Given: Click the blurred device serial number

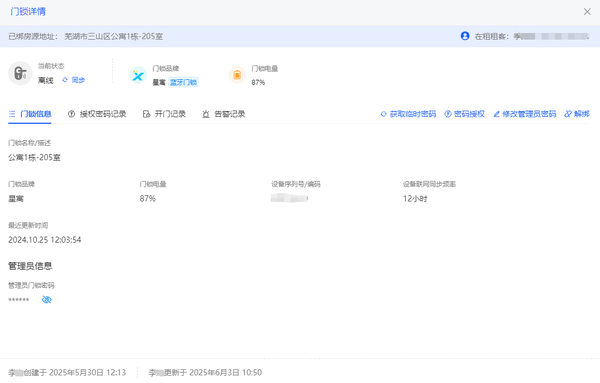Looking at the screenshot, I should coord(289,198).
